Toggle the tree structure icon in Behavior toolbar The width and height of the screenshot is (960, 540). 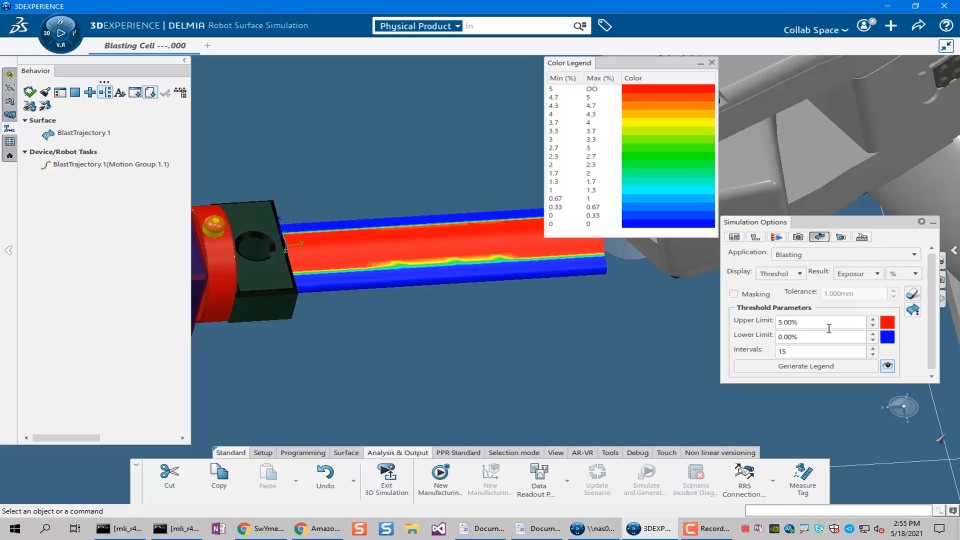pyautogui.click(x=105, y=92)
